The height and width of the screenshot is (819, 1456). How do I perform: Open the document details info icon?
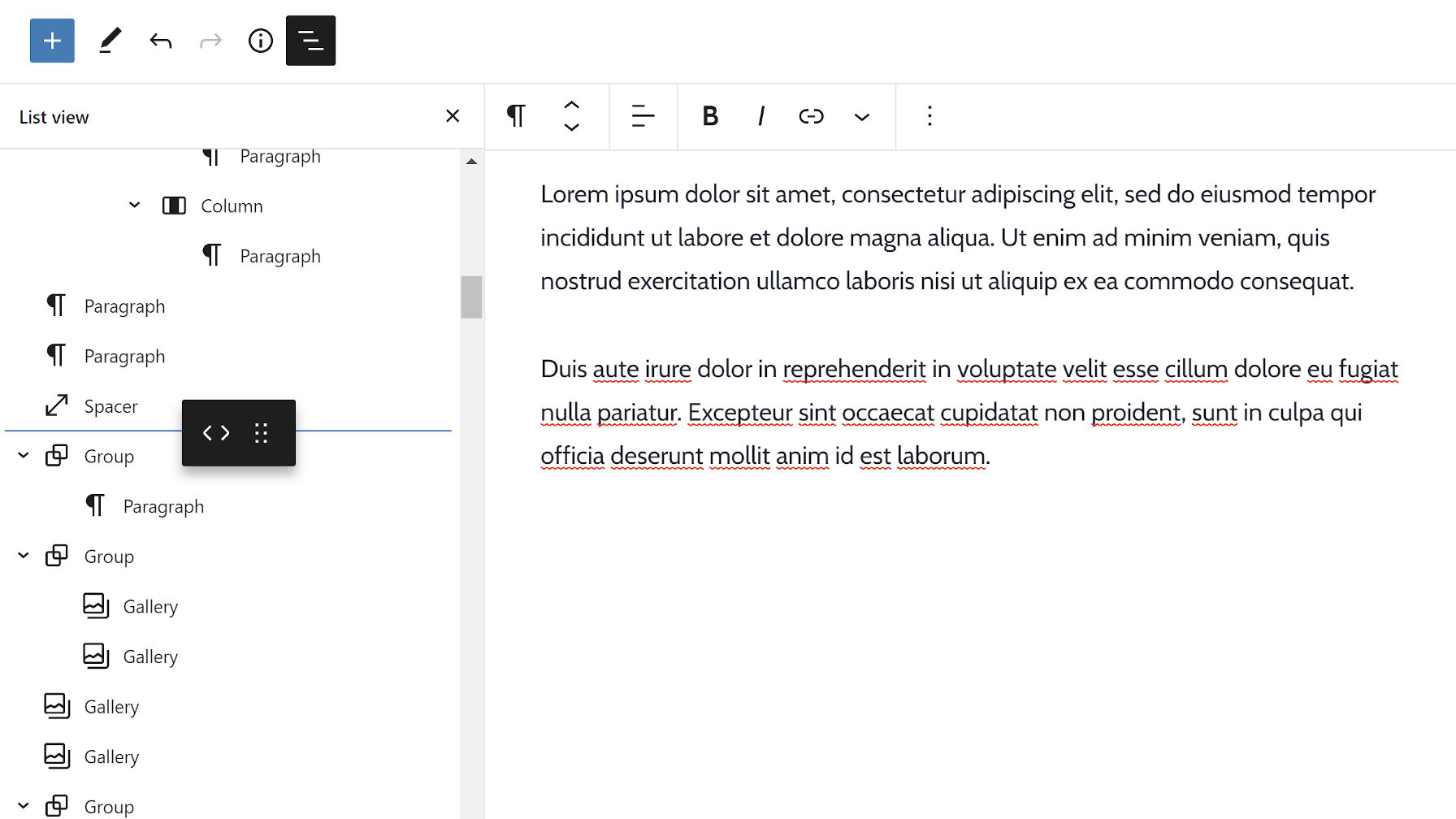[x=260, y=41]
